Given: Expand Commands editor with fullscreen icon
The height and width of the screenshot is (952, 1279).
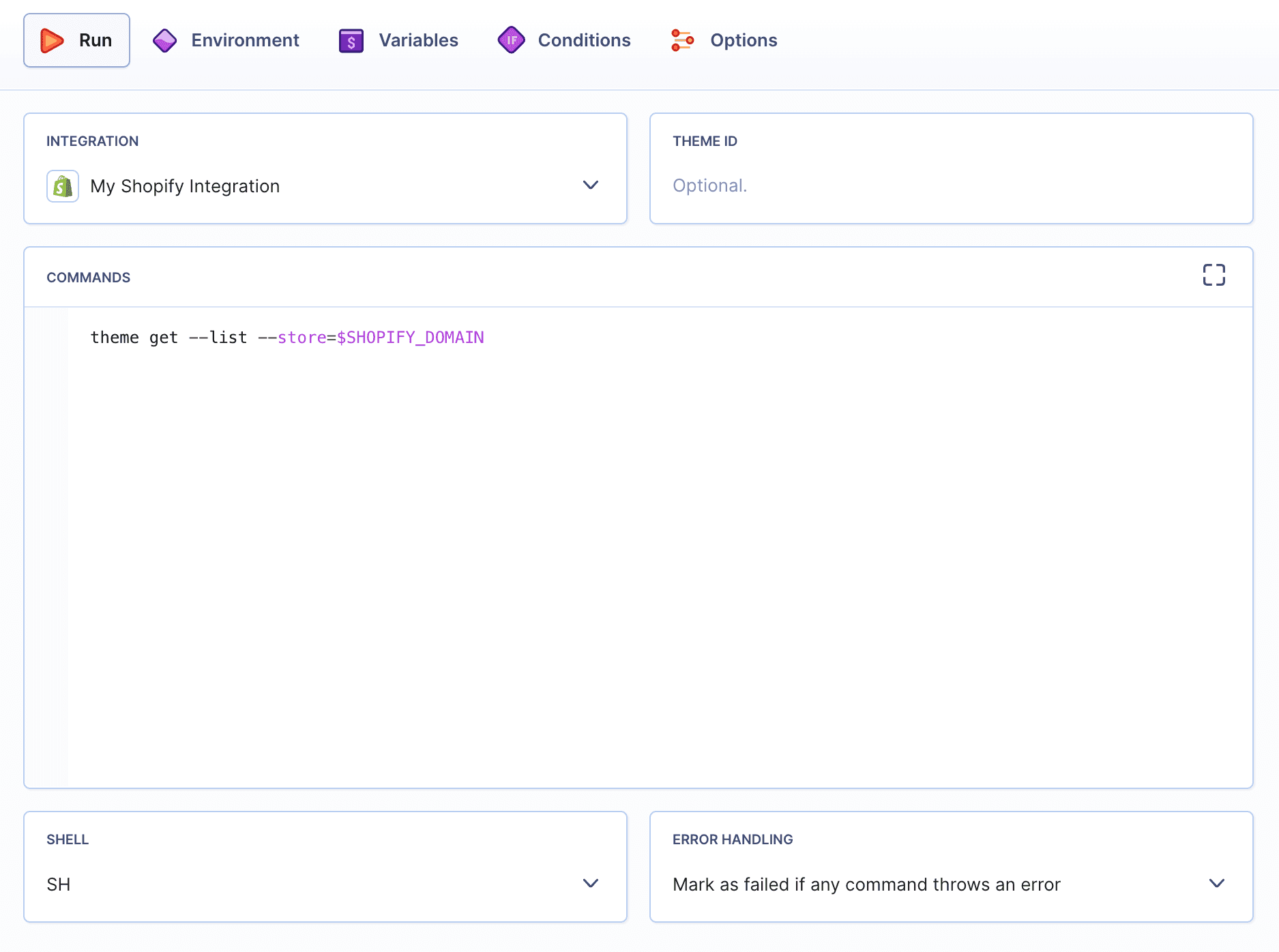Looking at the screenshot, I should tap(1215, 275).
